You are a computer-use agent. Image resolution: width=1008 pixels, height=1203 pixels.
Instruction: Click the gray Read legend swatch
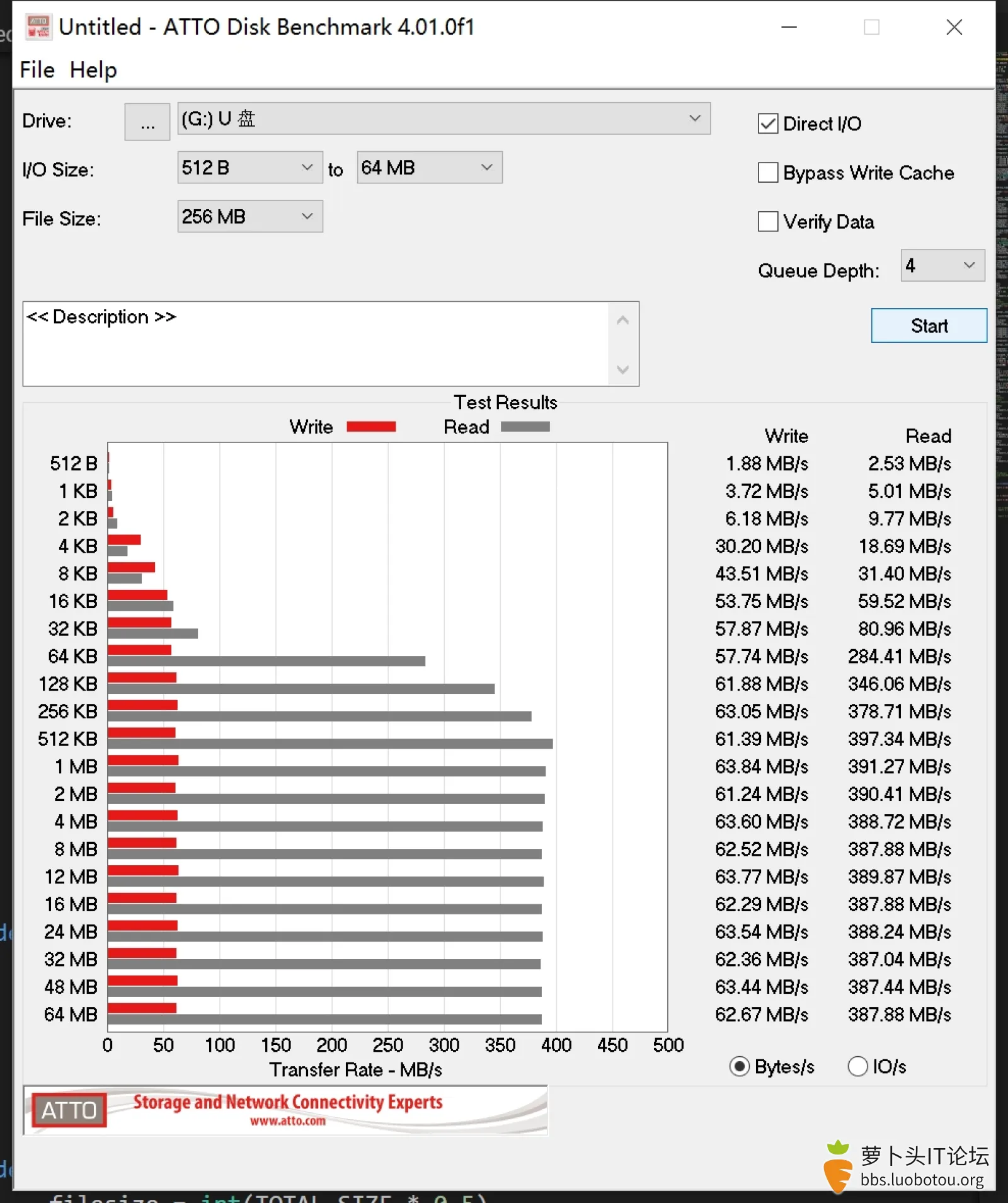click(x=525, y=427)
